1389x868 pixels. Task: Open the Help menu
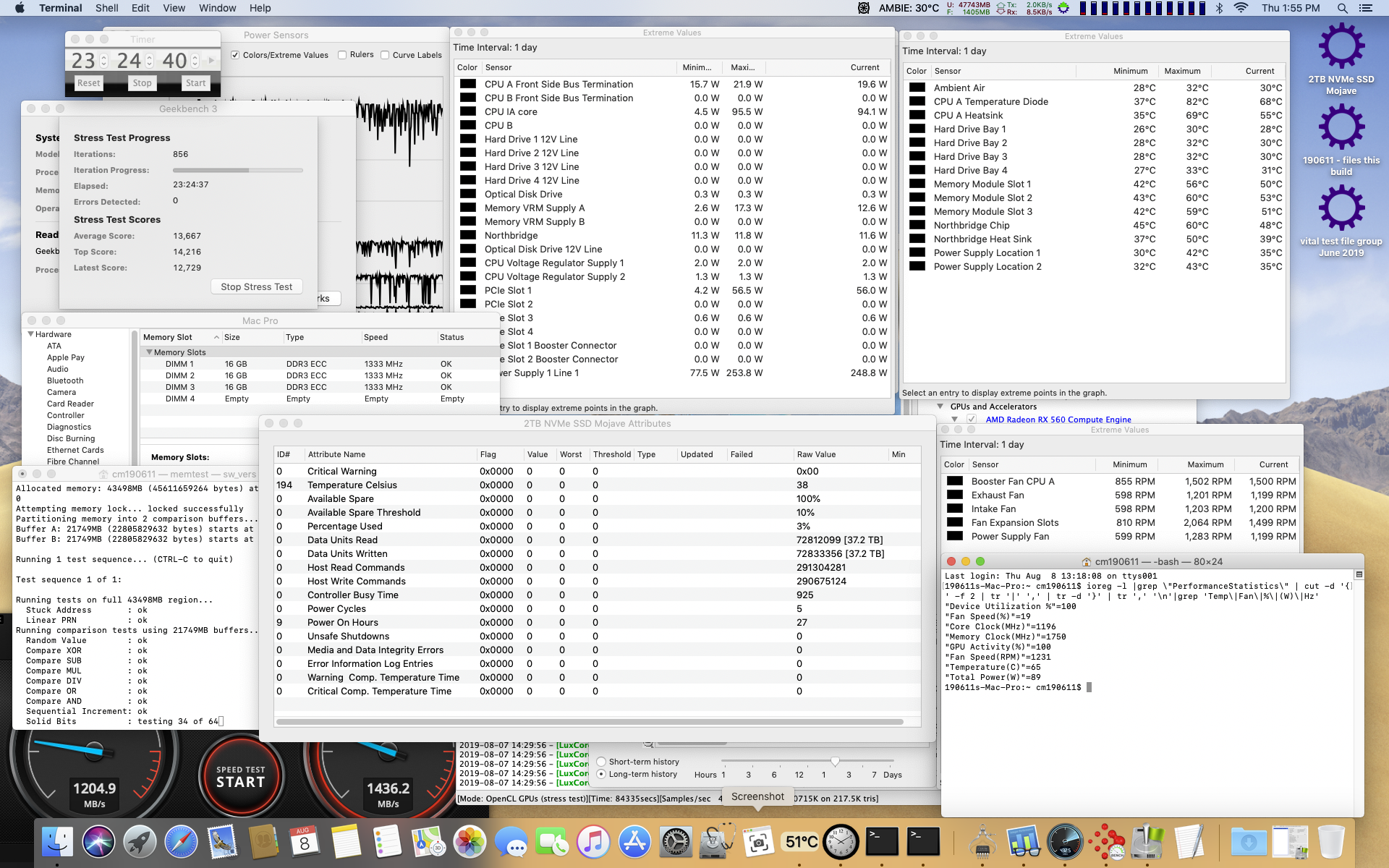260,8
